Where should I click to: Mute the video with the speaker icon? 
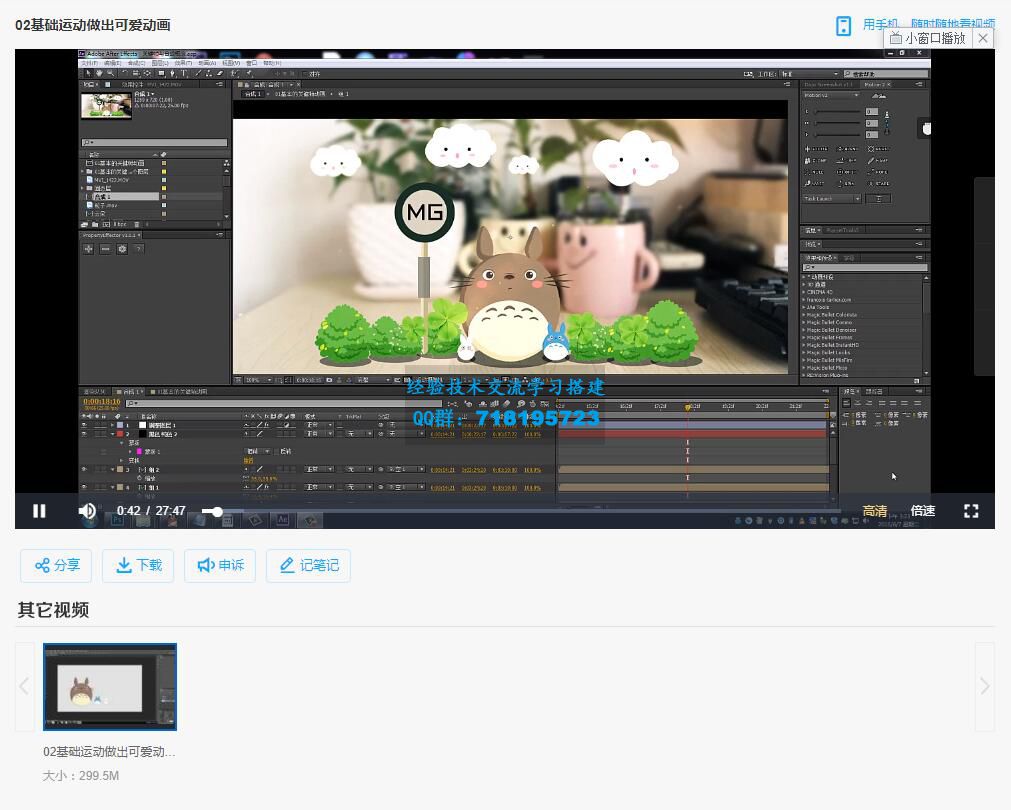pos(87,511)
